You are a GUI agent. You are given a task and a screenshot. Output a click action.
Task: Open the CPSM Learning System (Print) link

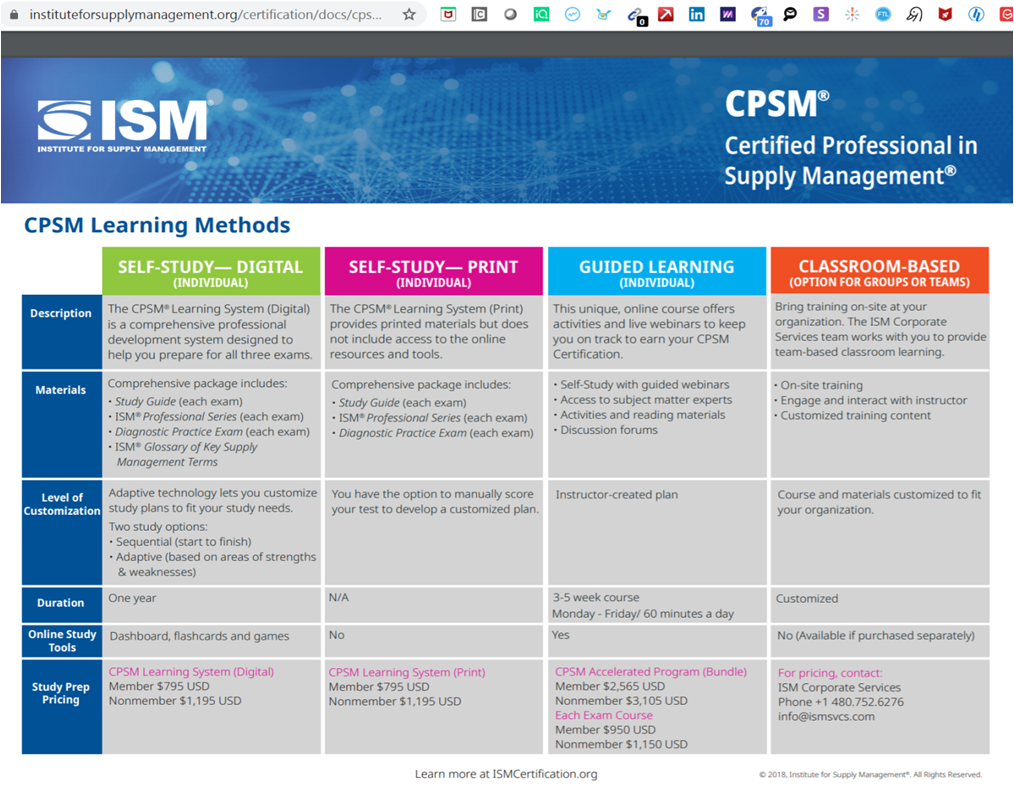(x=407, y=673)
